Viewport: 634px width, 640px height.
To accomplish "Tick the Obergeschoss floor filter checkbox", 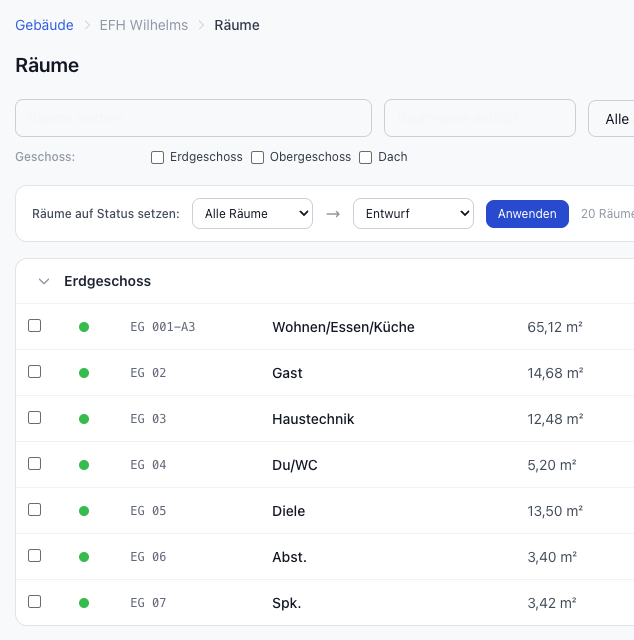I will (257, 157).
